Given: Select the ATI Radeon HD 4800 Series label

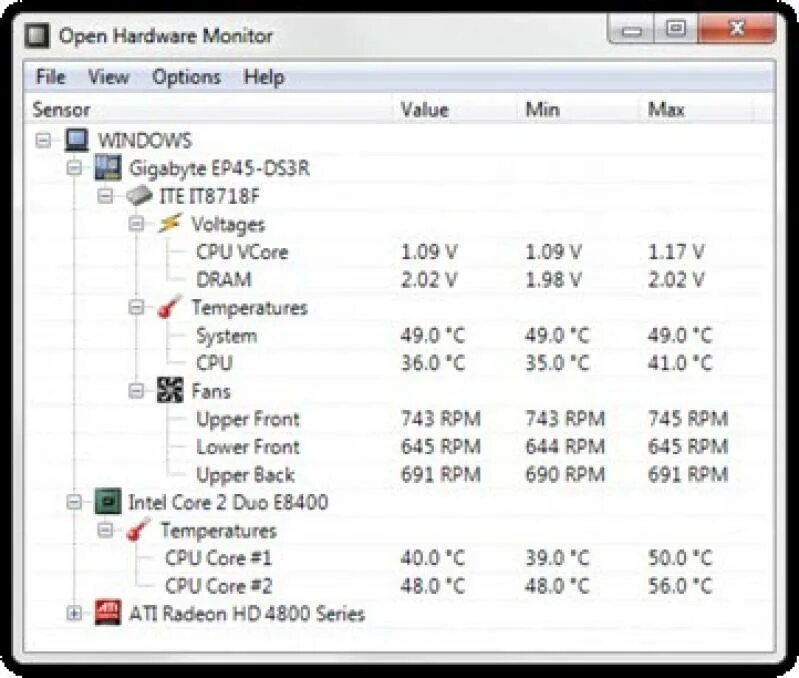Looking at the screenshot, I should point(247,613).
